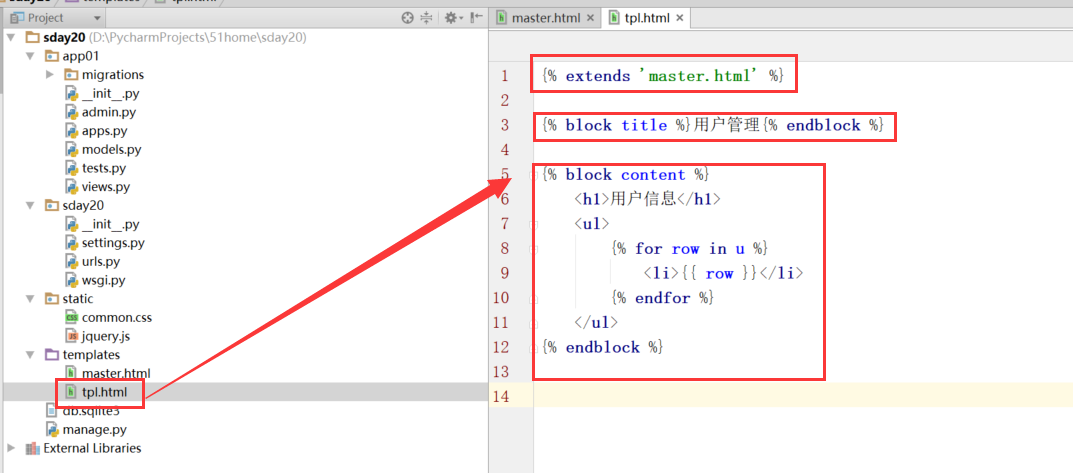The image size is (1073, 473).
Task: Close the master.html editor tab
Action: 590,18
